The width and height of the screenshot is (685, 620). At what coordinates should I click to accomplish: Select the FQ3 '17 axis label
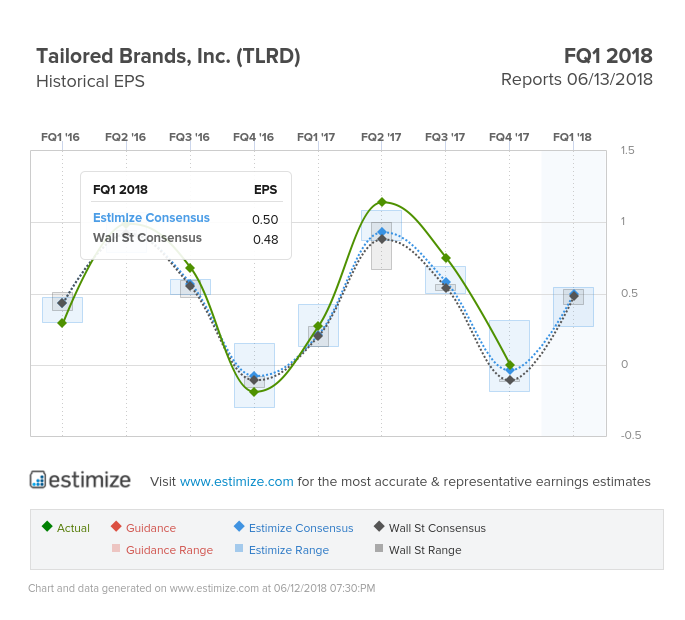(x=445, y=137)
